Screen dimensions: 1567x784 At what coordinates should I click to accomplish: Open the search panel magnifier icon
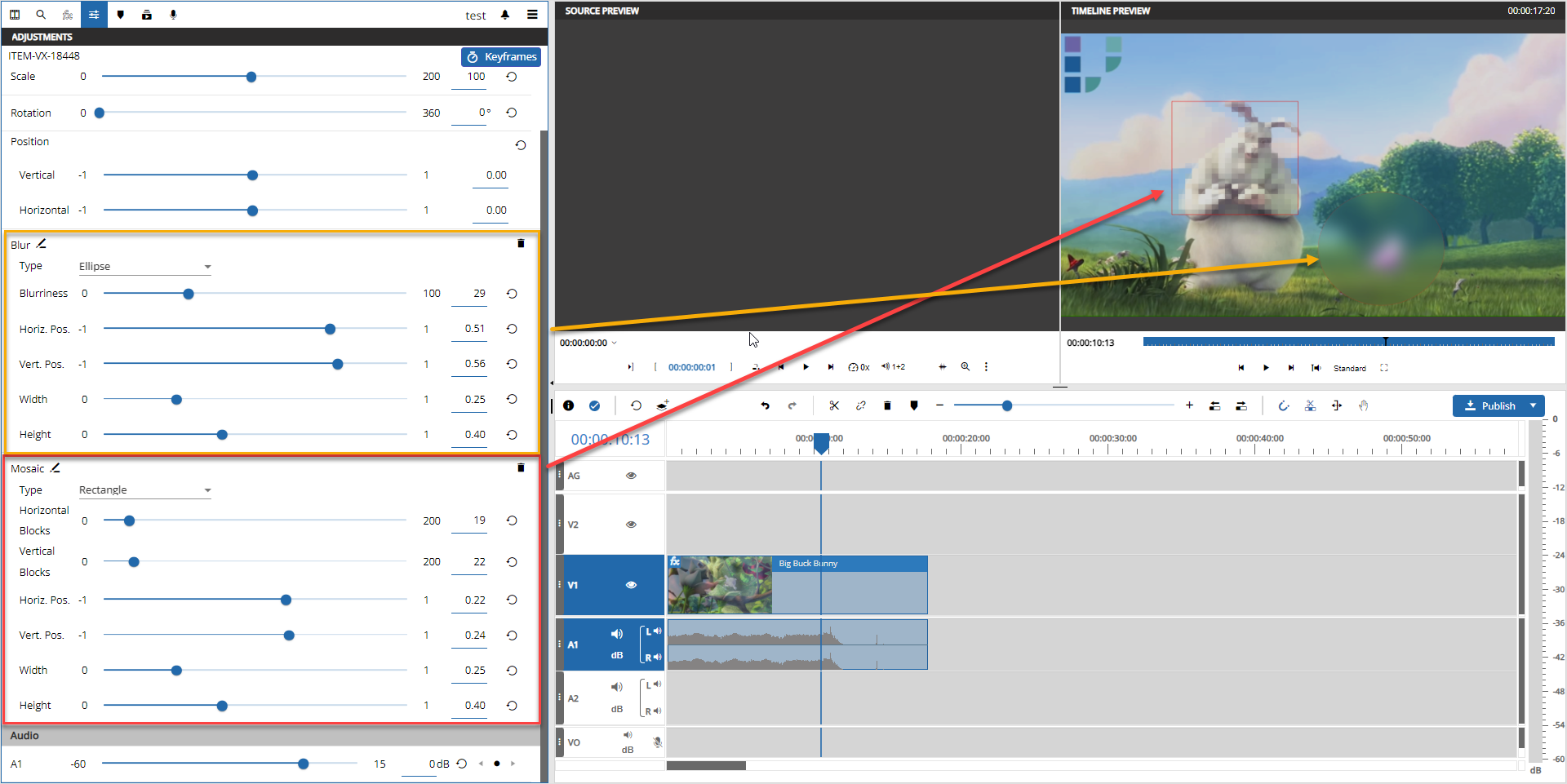pos(41,15)
